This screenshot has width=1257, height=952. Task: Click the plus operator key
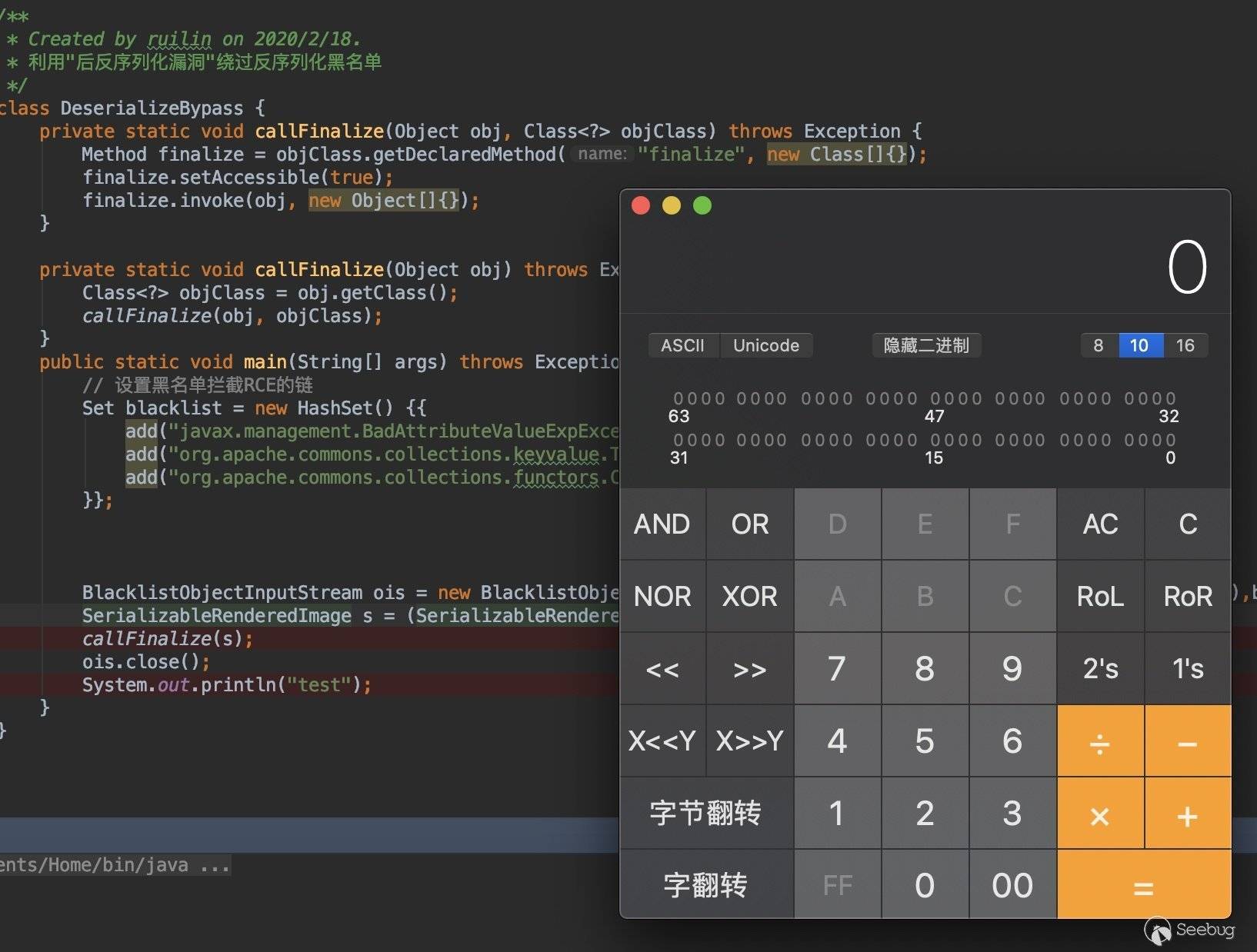(1187, 814)
